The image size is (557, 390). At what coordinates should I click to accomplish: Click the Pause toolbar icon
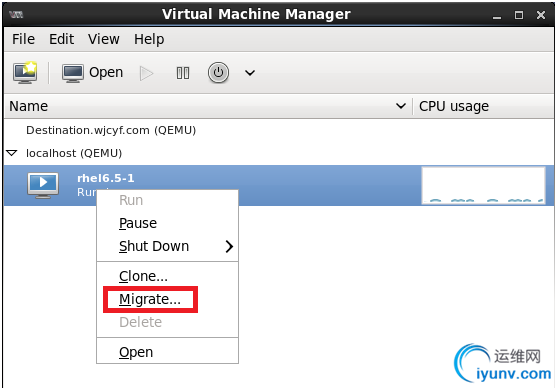click(183, 73)
